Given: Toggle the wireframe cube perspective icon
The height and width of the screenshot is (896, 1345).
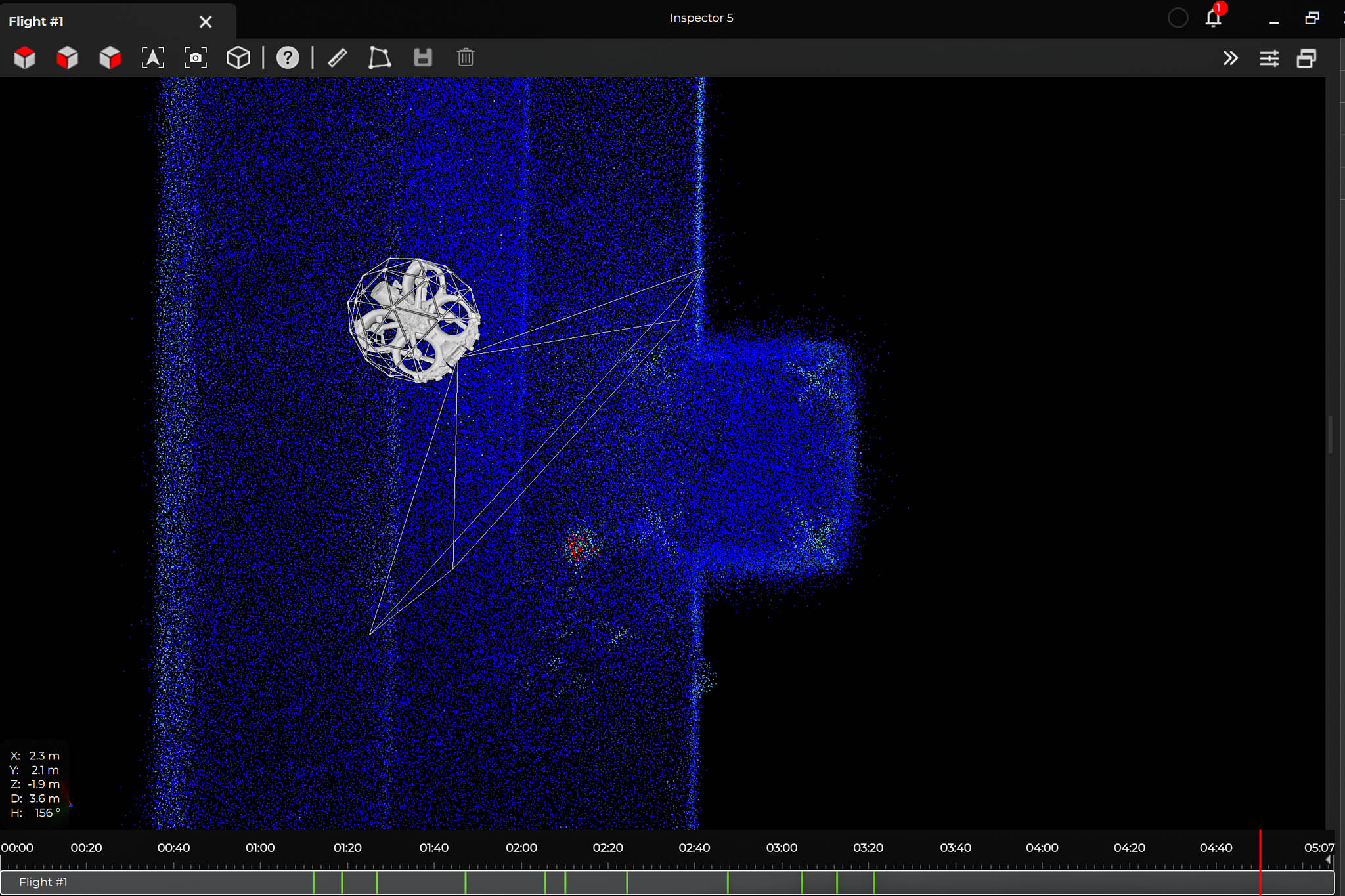Looking at the screenshot, I should pyautogui.click(x=238, y=58).
